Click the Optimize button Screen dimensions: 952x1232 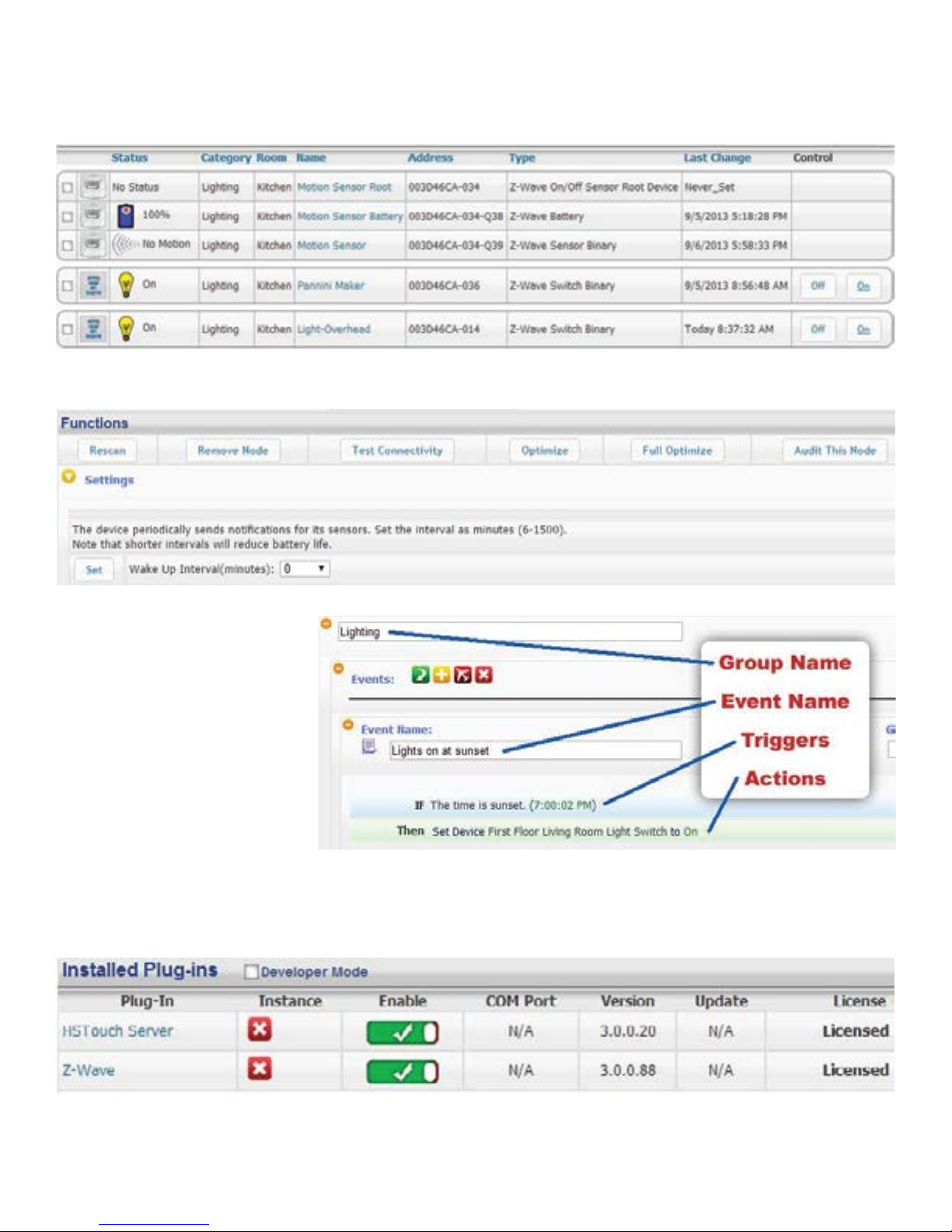545,450
